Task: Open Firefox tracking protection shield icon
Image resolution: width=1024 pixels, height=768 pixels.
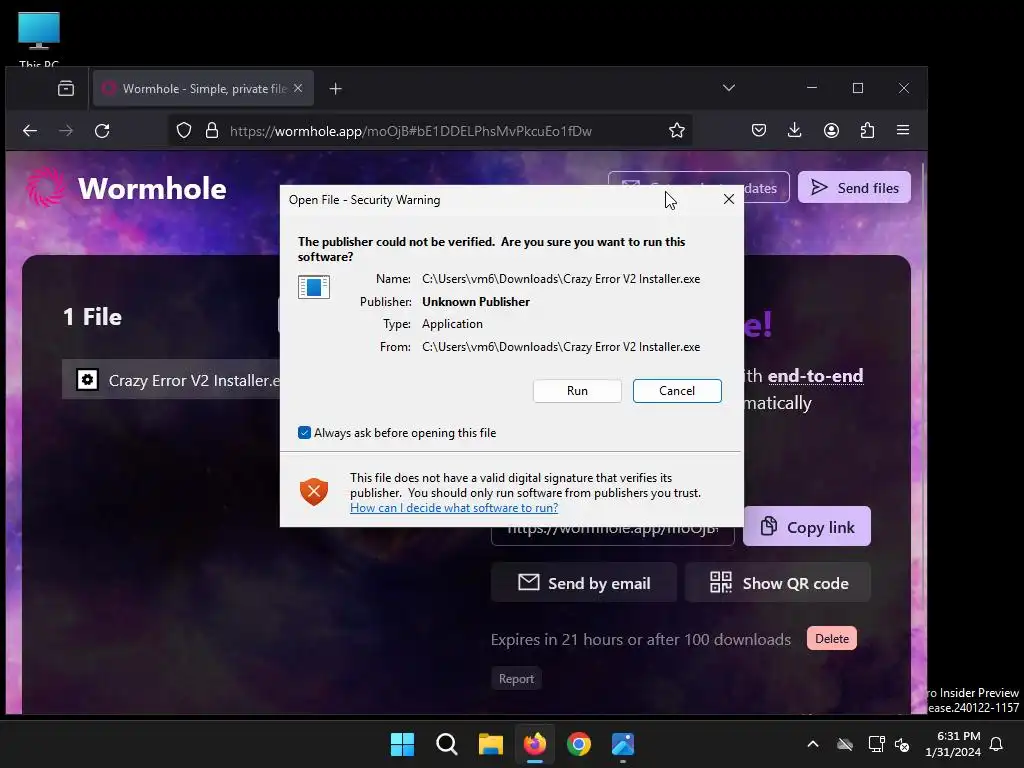Action: [x=184, y=131]
